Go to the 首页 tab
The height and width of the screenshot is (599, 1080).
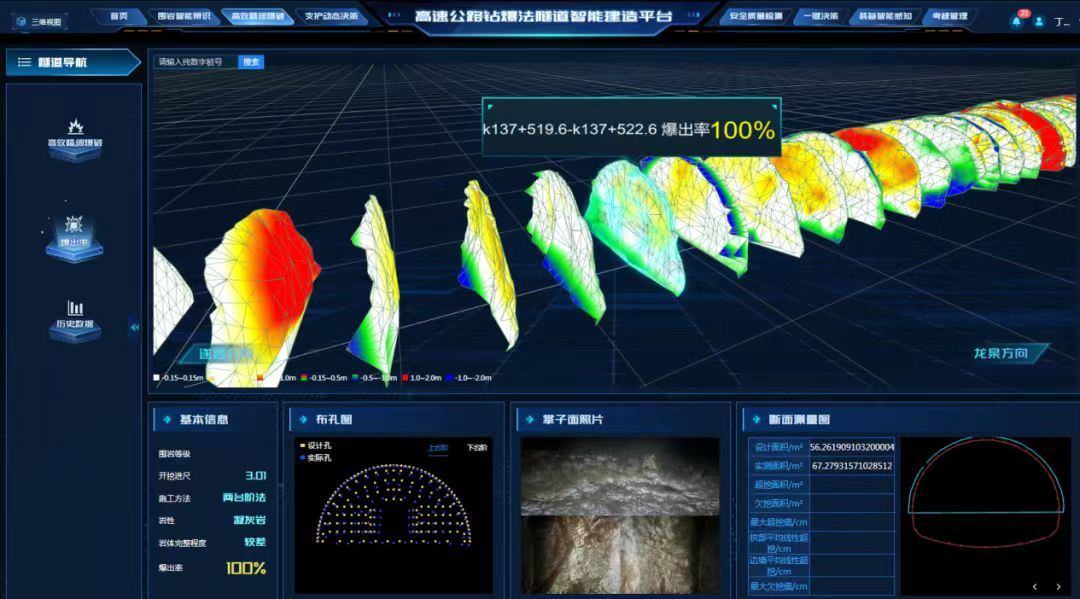[x=119, y=17]
